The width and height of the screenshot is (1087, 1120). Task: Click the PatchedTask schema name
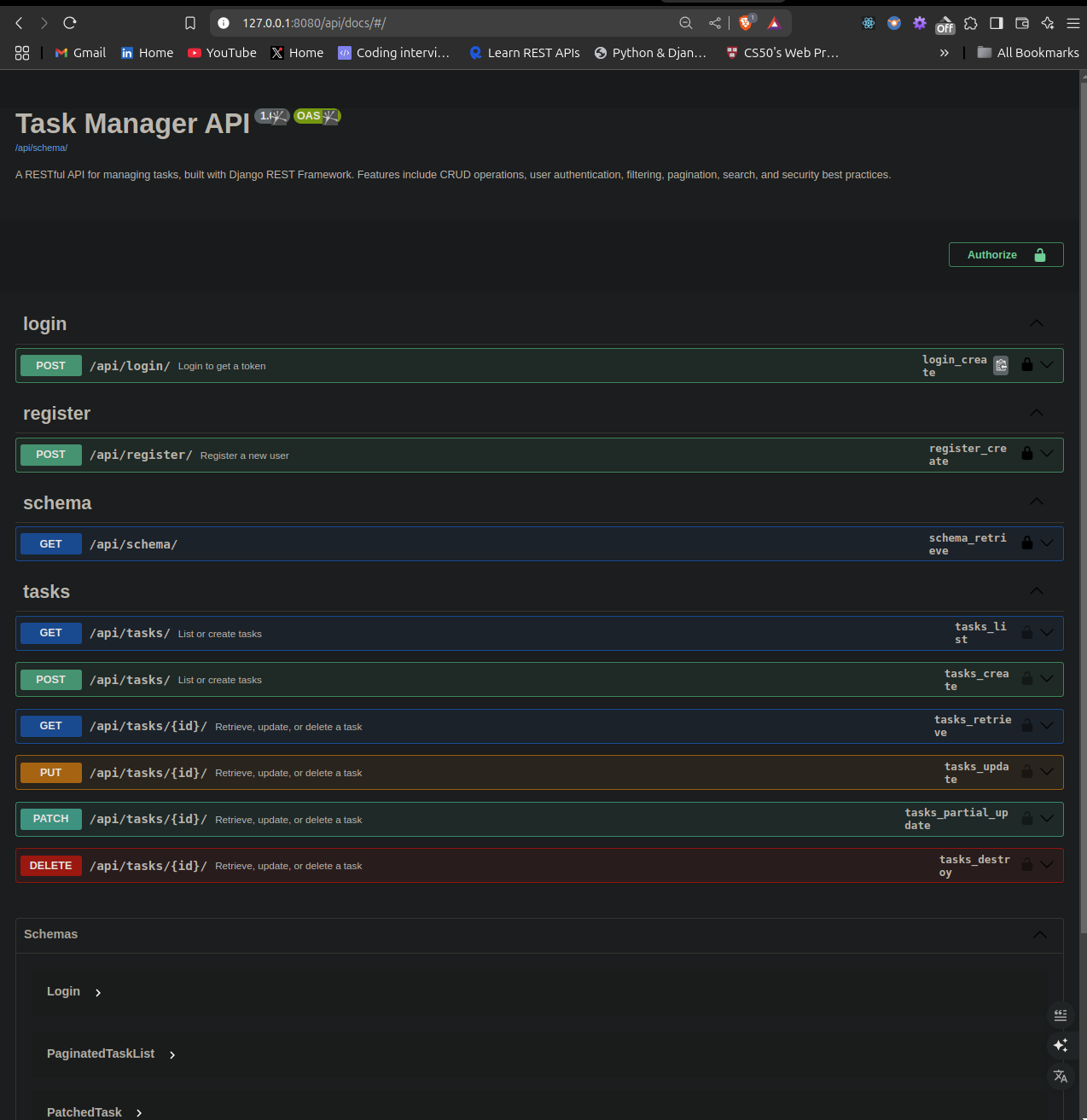click(84, 1112)
